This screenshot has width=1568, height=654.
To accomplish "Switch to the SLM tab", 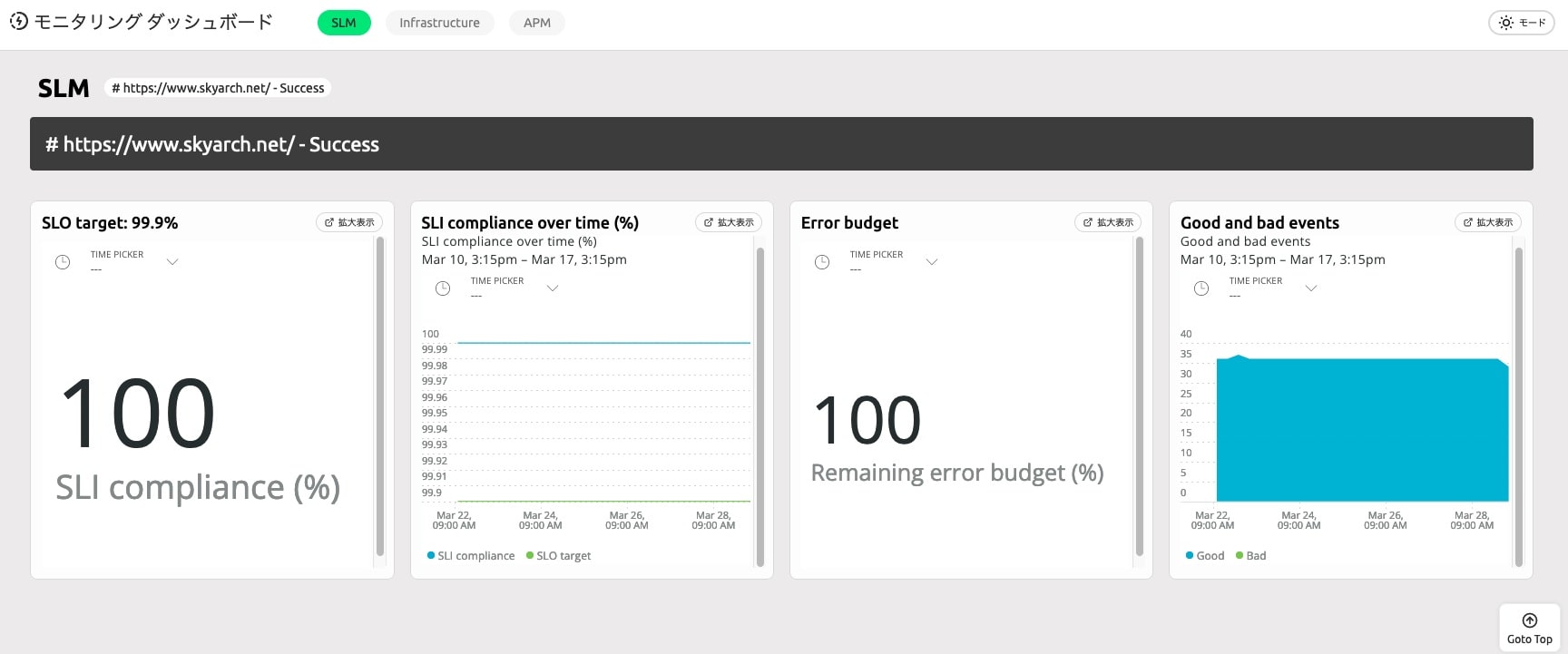I will coord(344,23).
